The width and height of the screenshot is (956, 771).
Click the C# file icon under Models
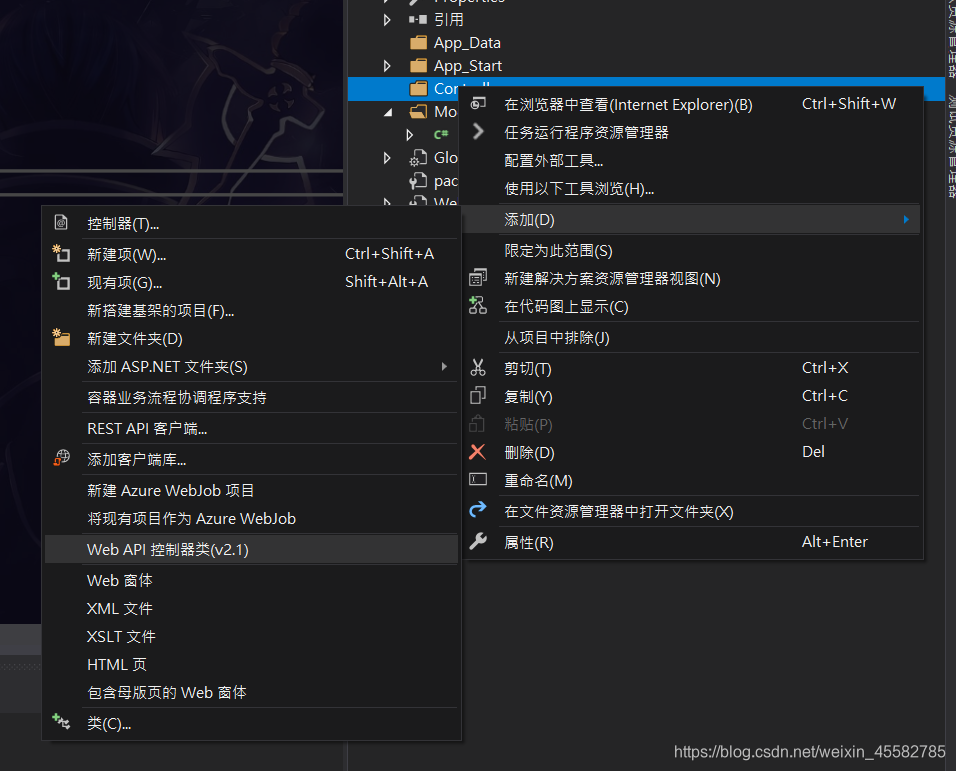[441, 134]
